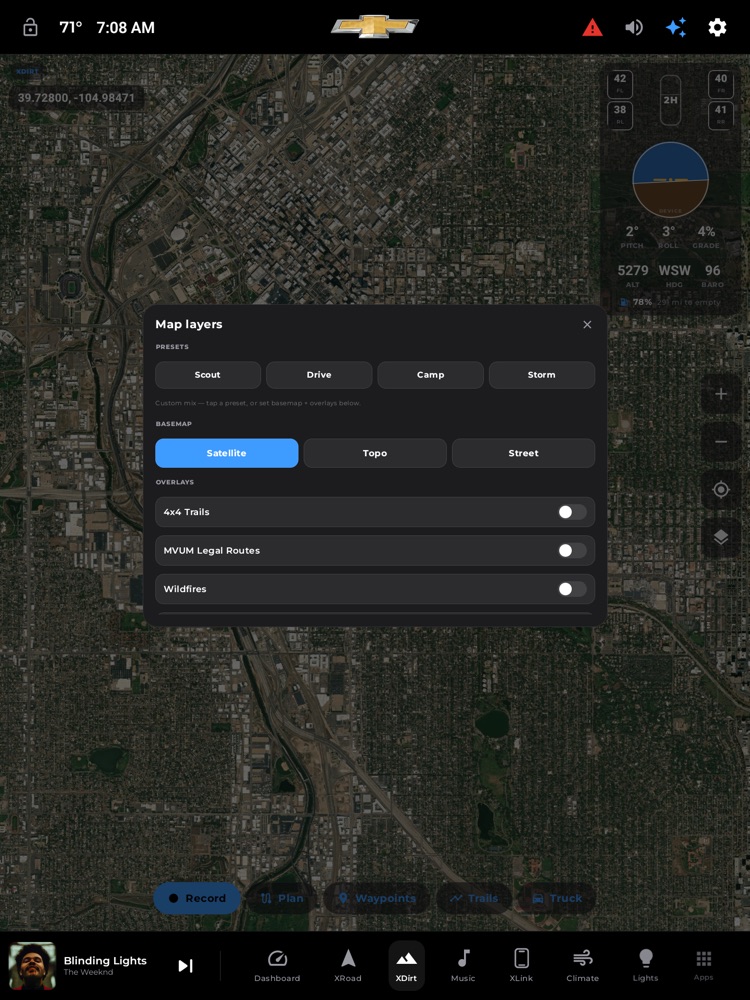Tap the map layers stack icon
This screenshot has height=1000, width=750.
pyautogui.click(x=721, y=537)
